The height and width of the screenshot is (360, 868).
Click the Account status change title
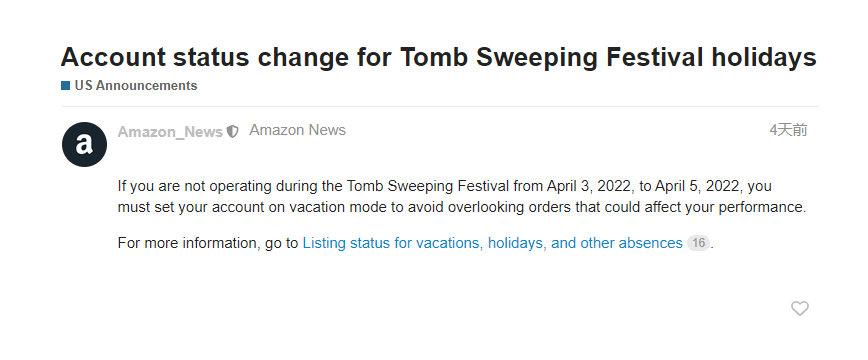[x=438, y=57]
